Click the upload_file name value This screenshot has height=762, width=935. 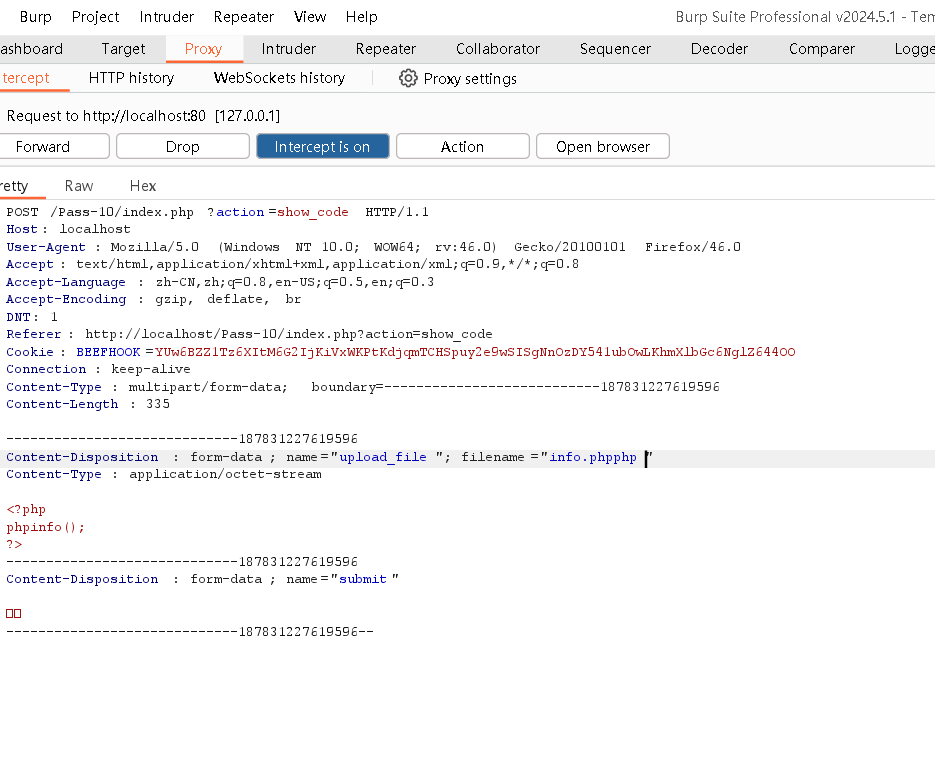click(x=383, y=457)
